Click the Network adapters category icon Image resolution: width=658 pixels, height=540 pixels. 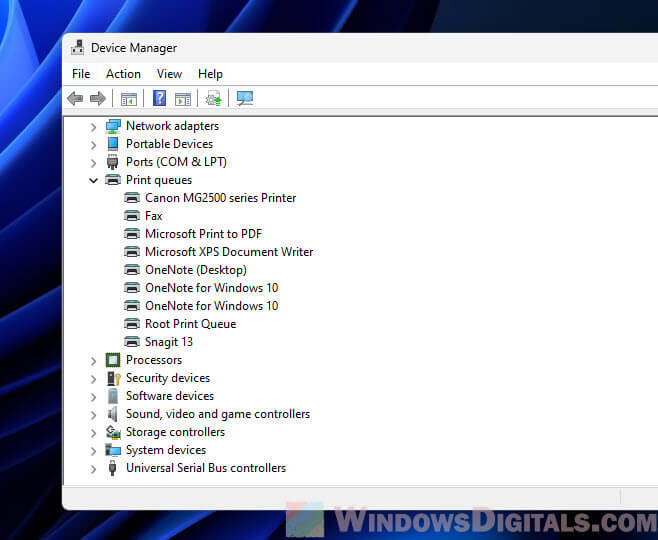pyautogui.click(x=113, y=126)
